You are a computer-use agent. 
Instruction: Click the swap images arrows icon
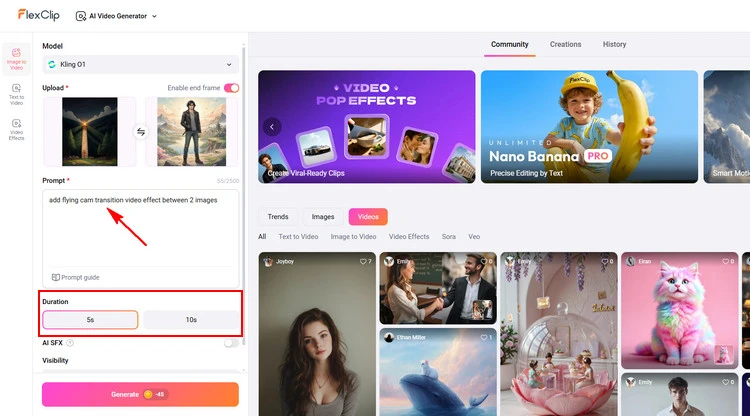point(140,131)
